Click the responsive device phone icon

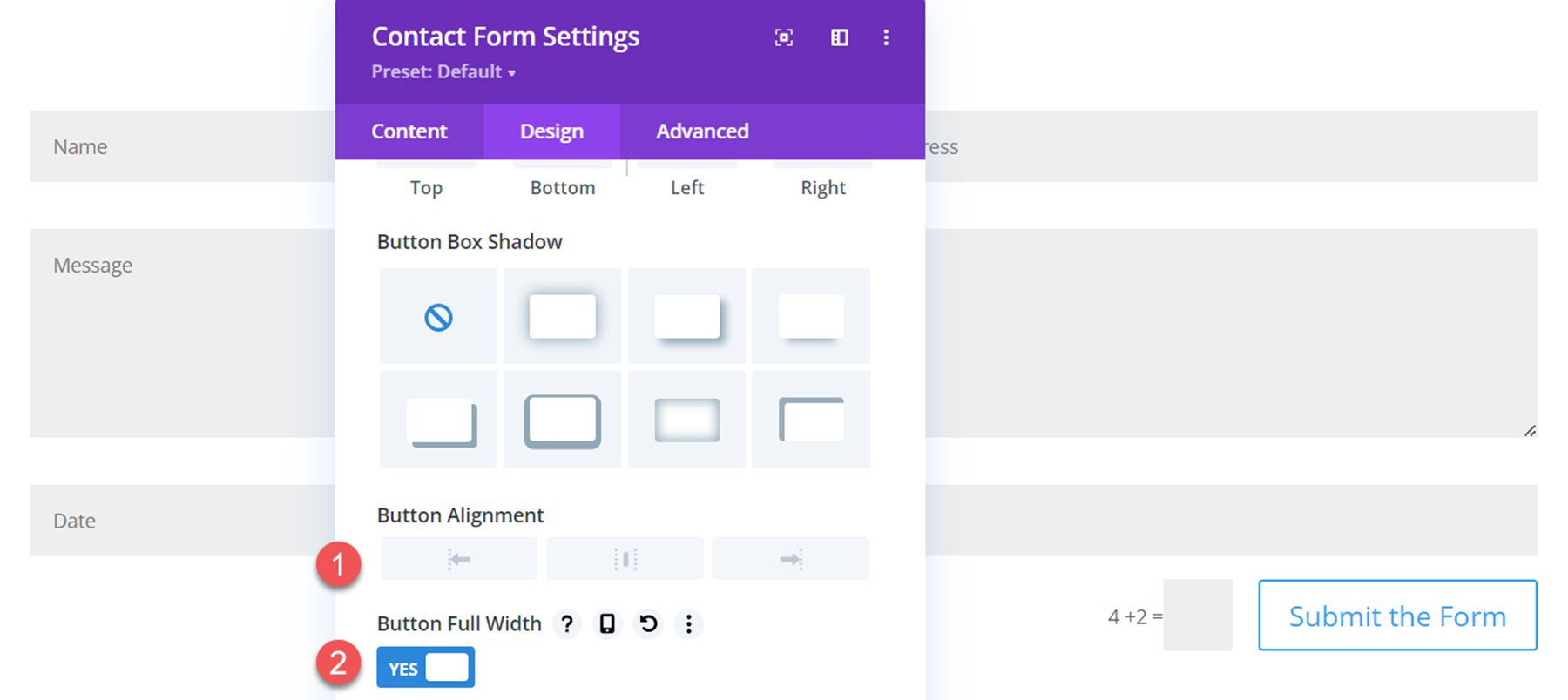[607, 623]
